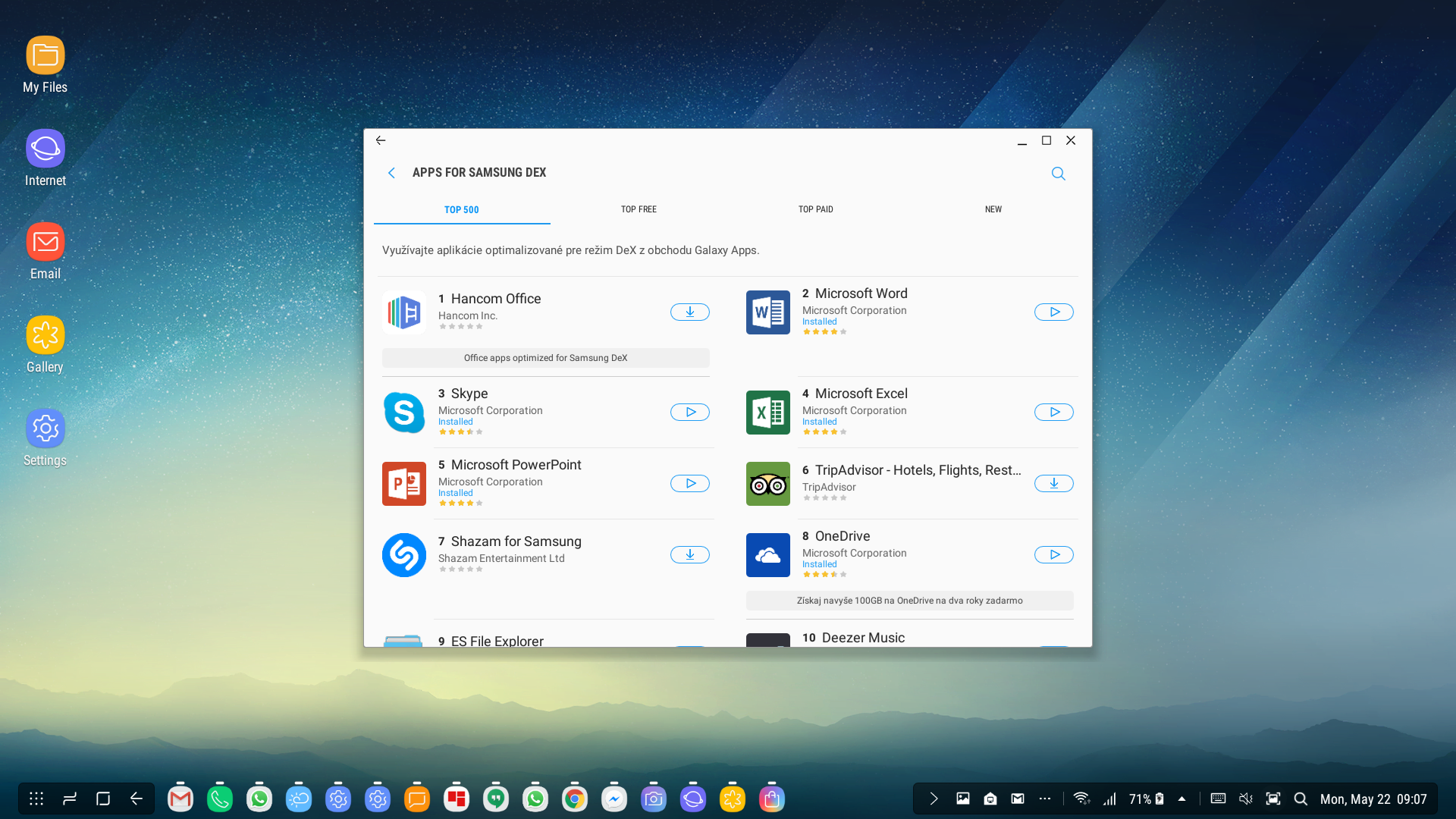Click the recents button in the taskbar
The height and width of the screenshot is (819, 1456).
[x=70, y=799]
